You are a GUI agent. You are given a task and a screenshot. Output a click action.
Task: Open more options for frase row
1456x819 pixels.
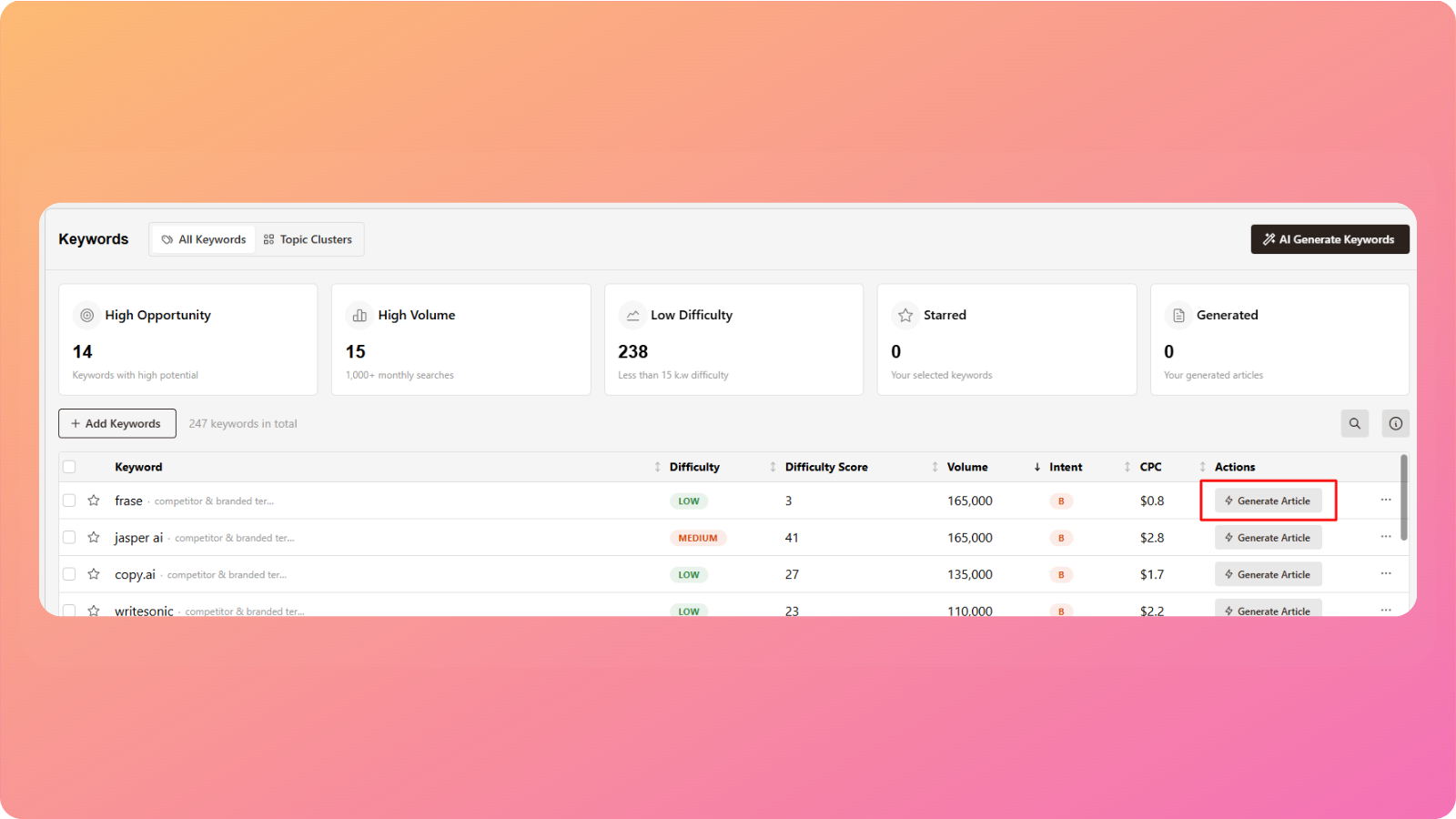[1385, 500]
